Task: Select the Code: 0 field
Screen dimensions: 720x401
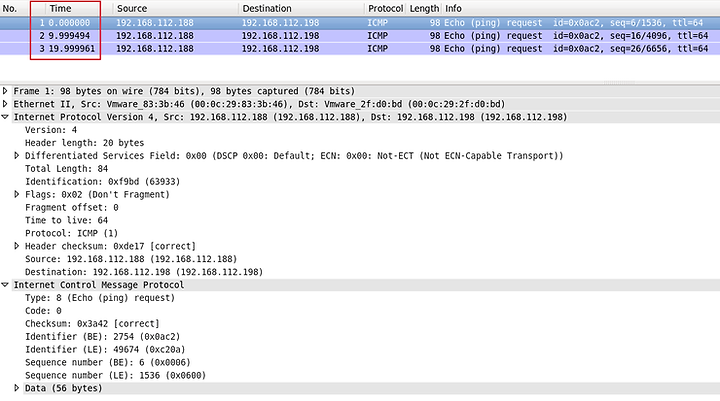Action: (43, 311)
